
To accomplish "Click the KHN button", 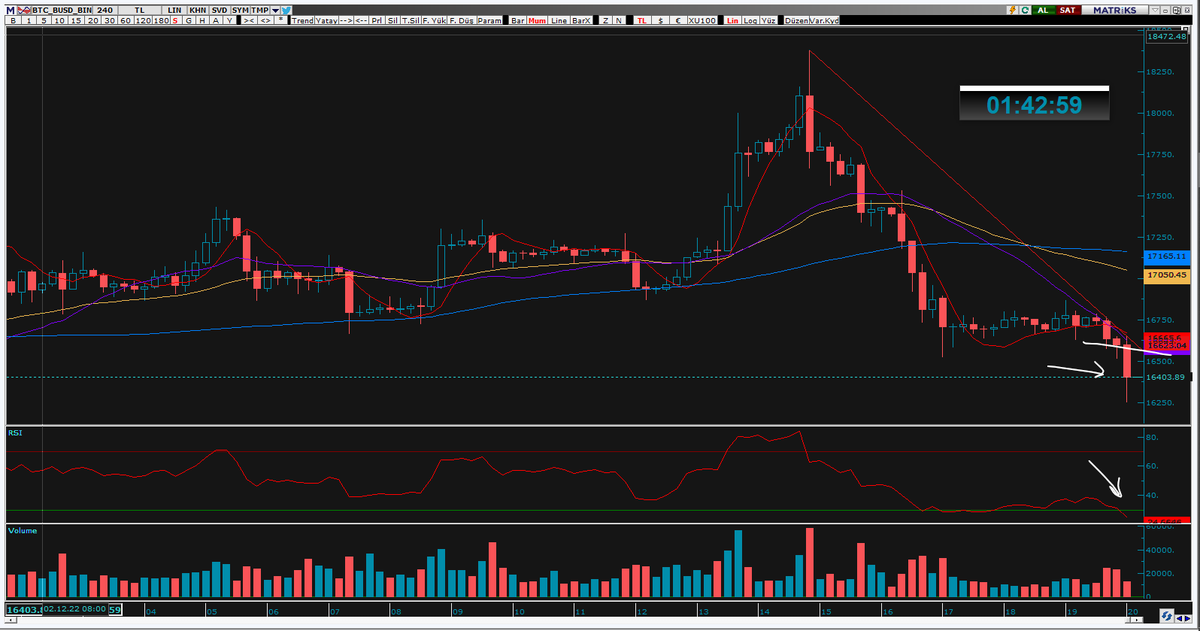I will [198, 10].
